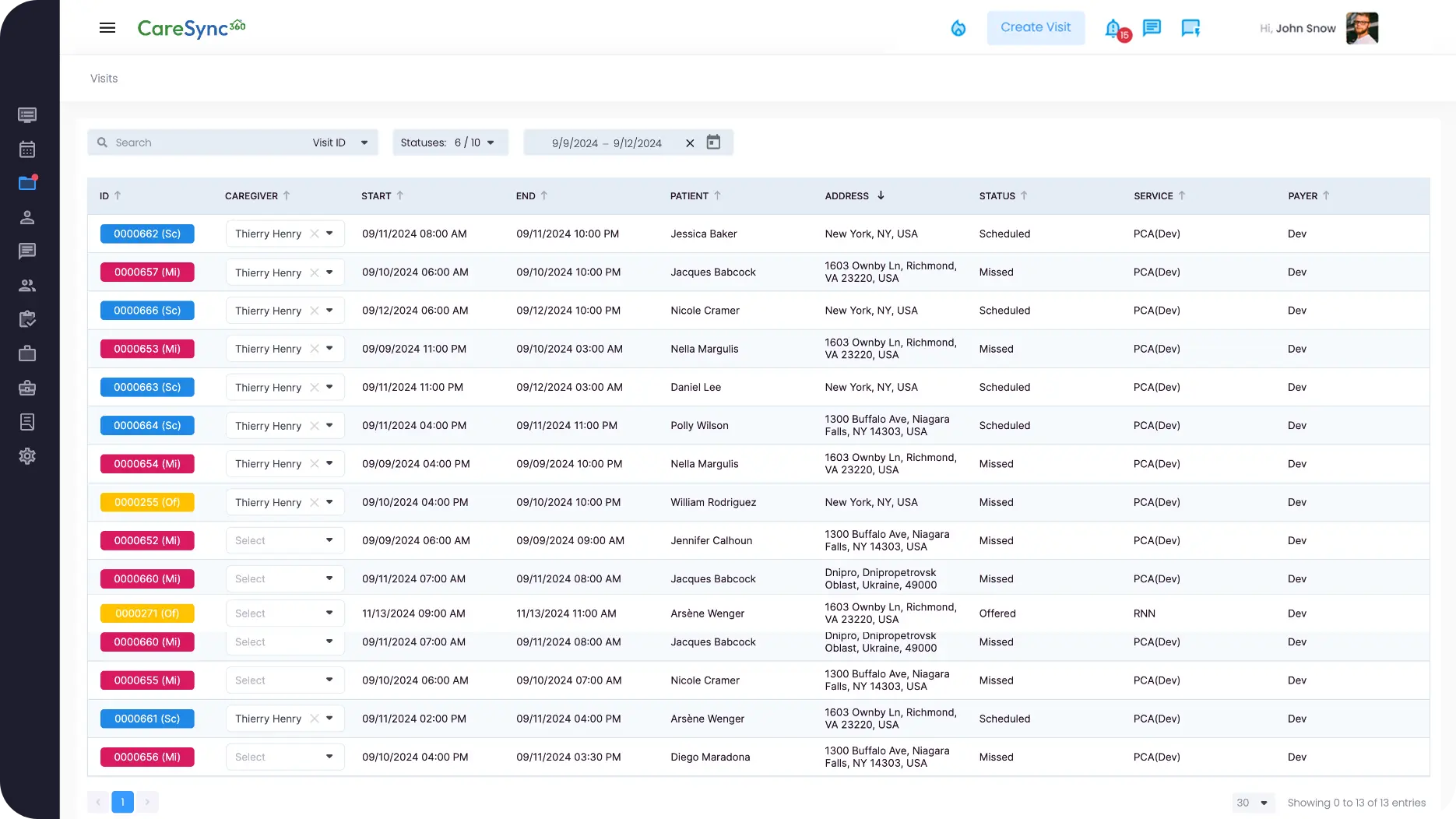Click the flame icon next to Create Visit

coord(958,28)
